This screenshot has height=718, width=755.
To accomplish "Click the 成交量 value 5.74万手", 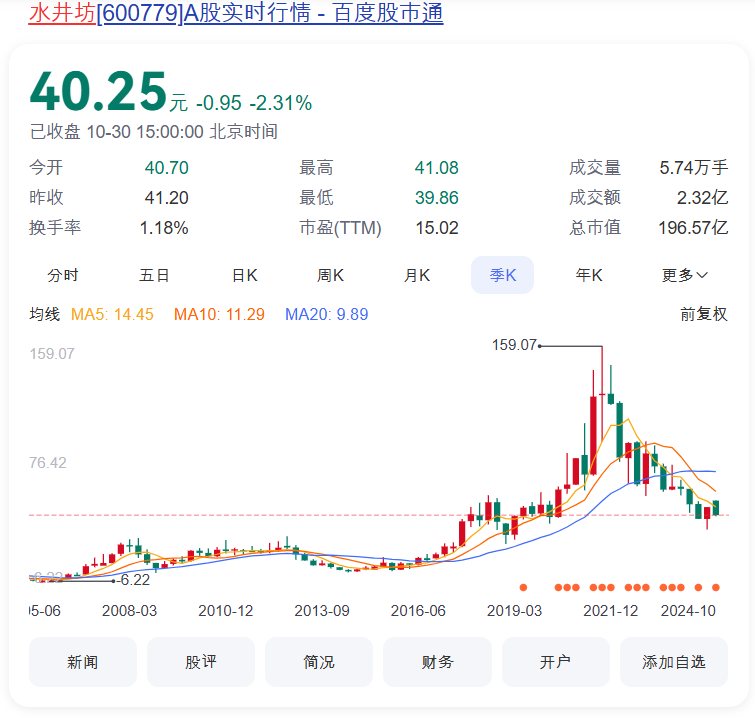I will coord(693,168).
